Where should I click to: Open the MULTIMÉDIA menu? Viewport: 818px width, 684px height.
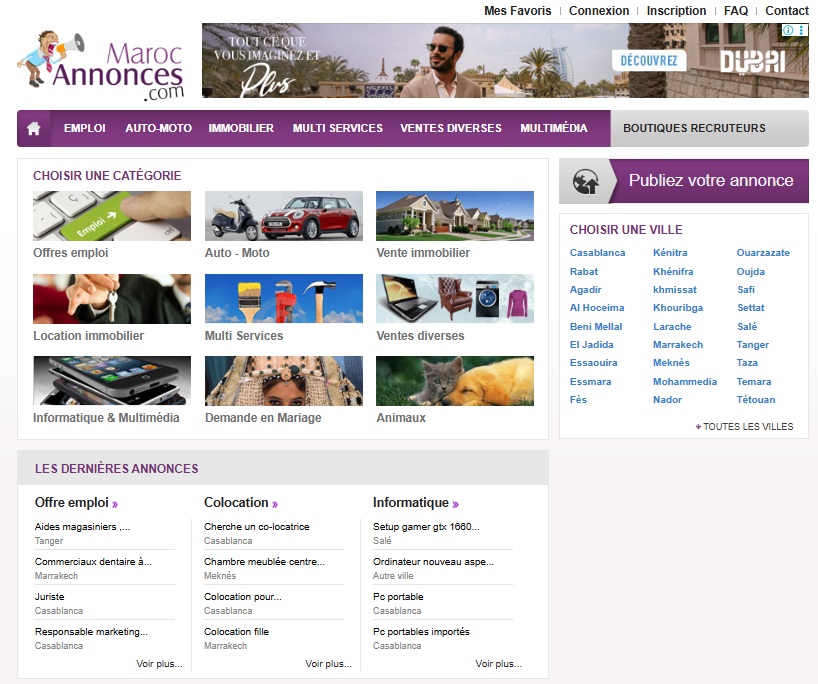click(x=554, y=128)
